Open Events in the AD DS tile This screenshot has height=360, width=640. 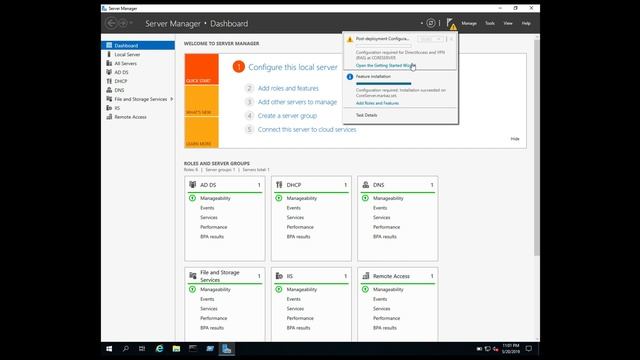[x=207, y=208]
